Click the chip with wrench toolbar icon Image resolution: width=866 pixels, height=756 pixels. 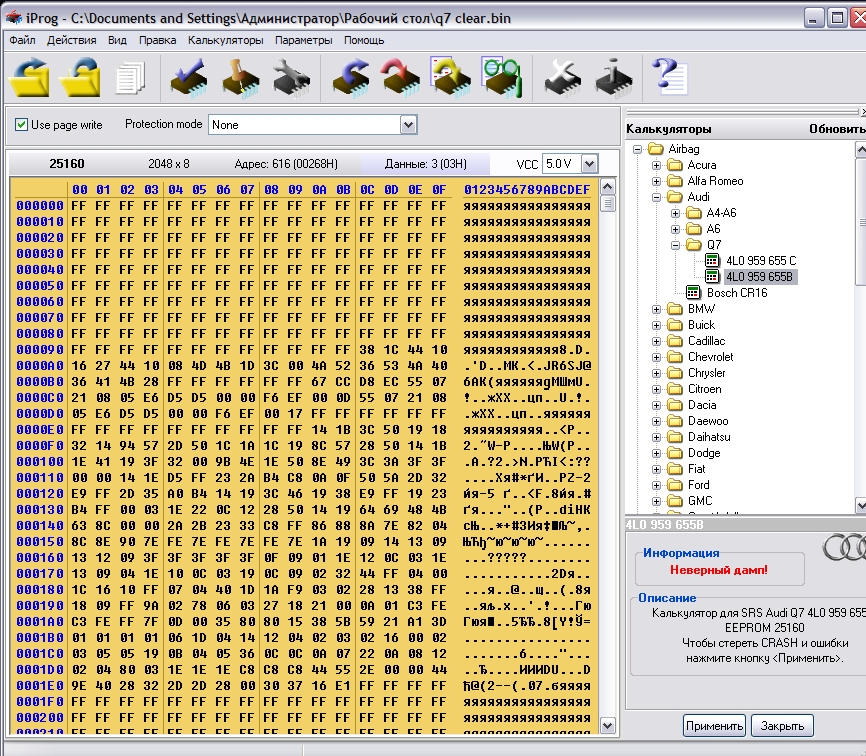point(292,78)
